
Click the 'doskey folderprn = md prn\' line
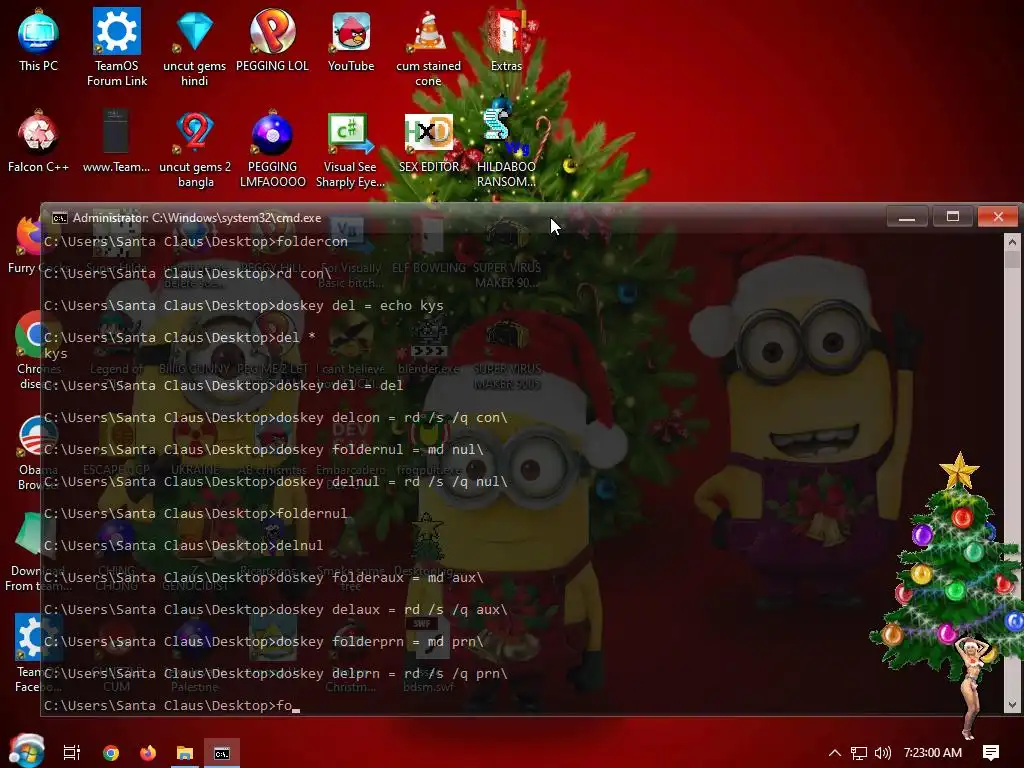pos(264,641)
